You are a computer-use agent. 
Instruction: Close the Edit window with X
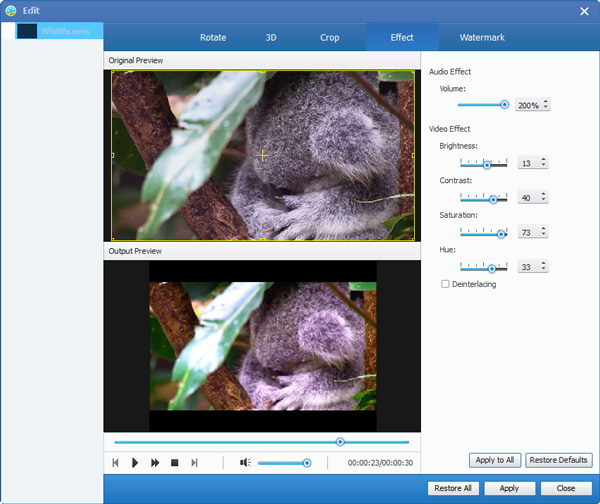pyautogui.click(x=584, y=11)
